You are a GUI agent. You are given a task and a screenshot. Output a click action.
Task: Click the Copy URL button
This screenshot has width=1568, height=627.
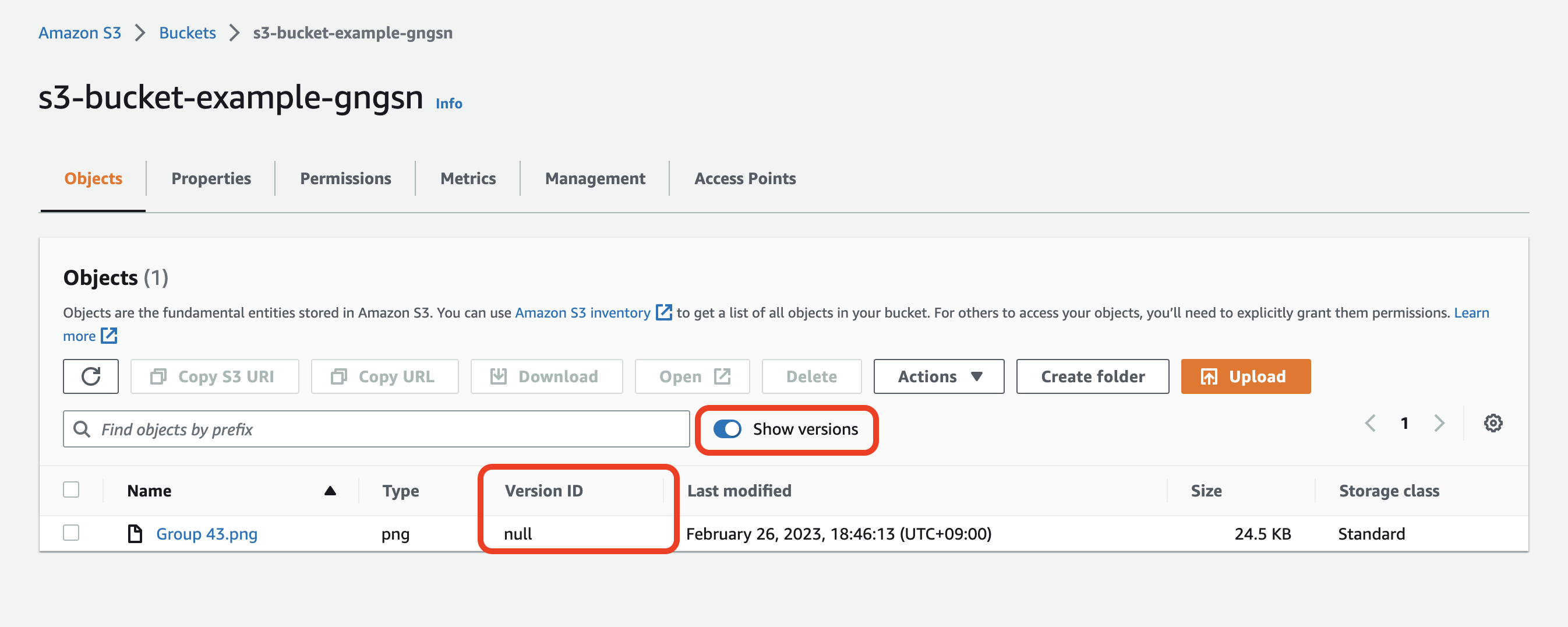click(x=384, y=376)
